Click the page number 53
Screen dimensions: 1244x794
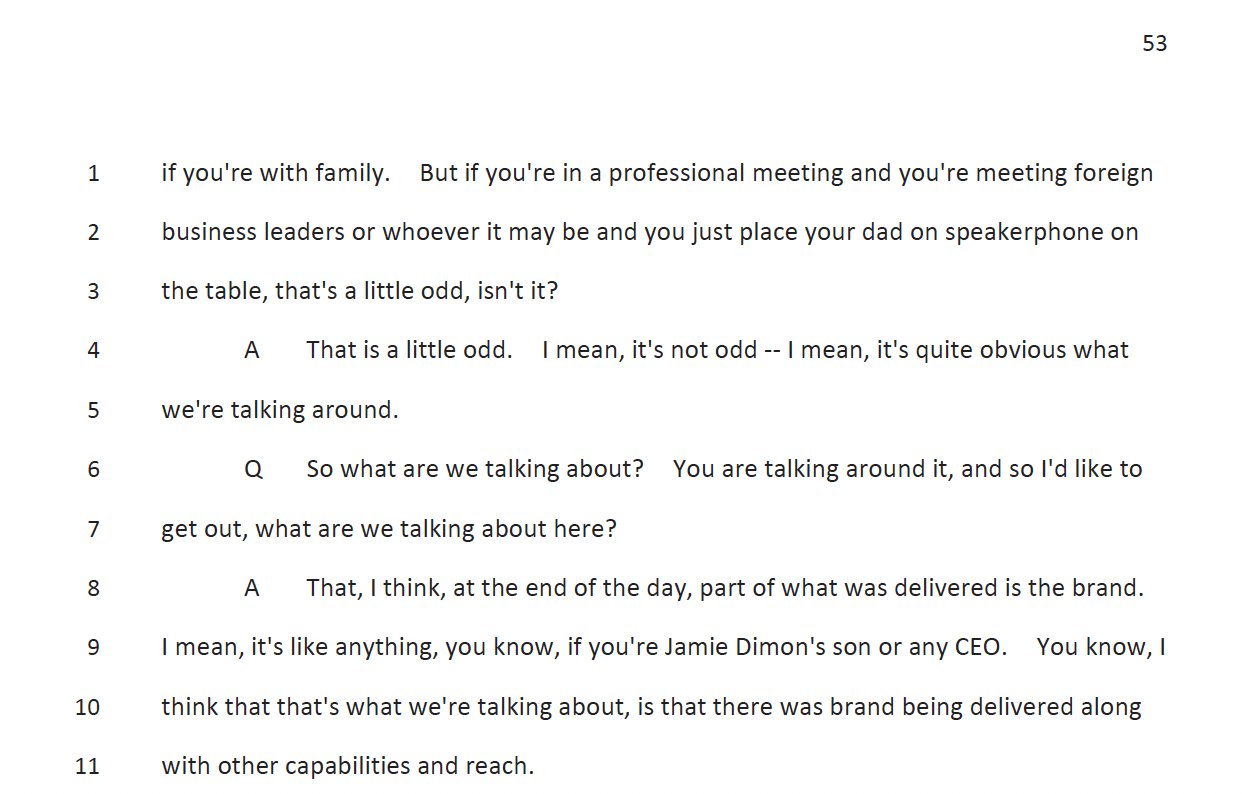tap(1155, 44)
